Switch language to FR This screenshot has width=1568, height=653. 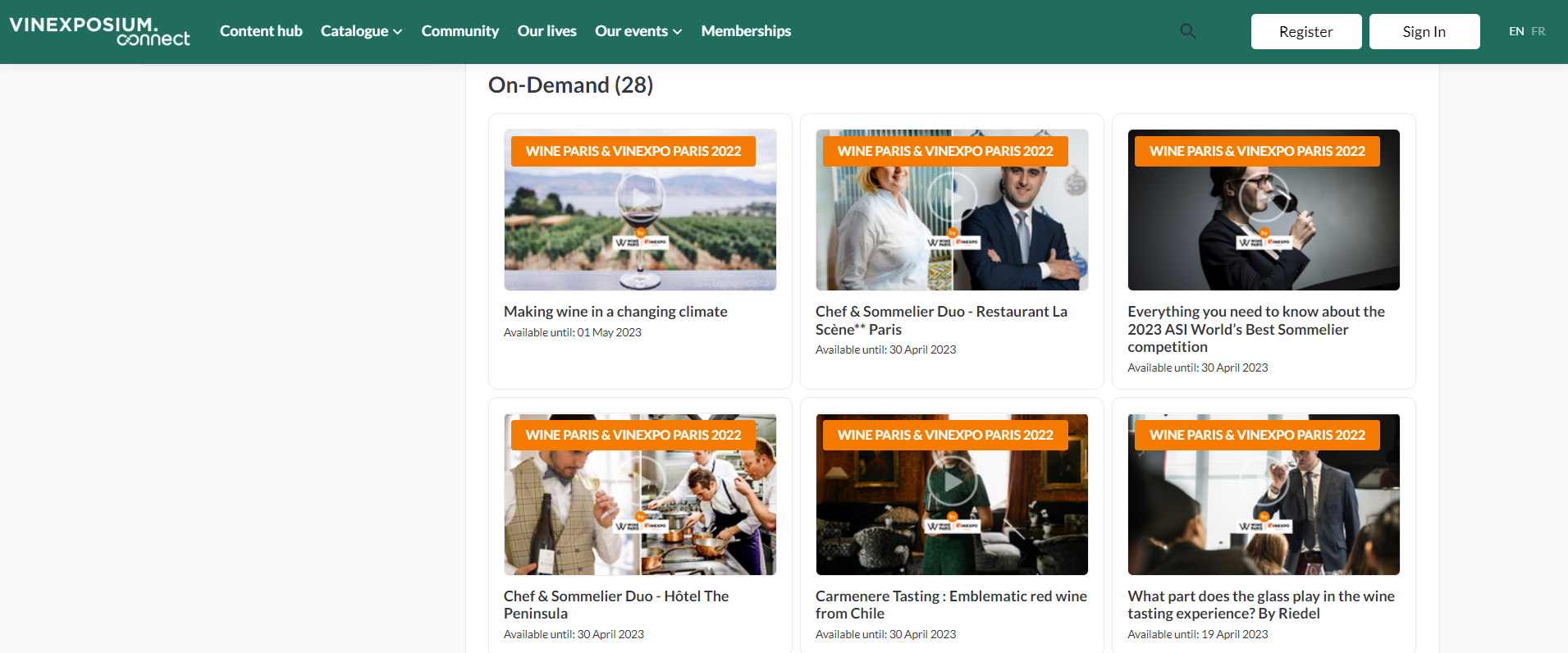1538,31
